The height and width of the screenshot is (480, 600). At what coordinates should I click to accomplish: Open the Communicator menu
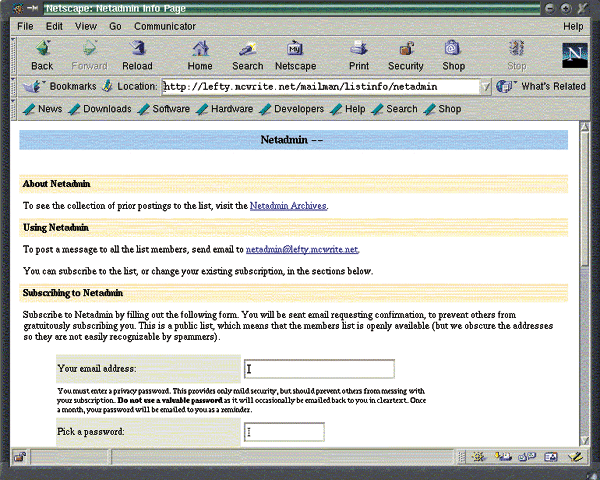(165, 26)
